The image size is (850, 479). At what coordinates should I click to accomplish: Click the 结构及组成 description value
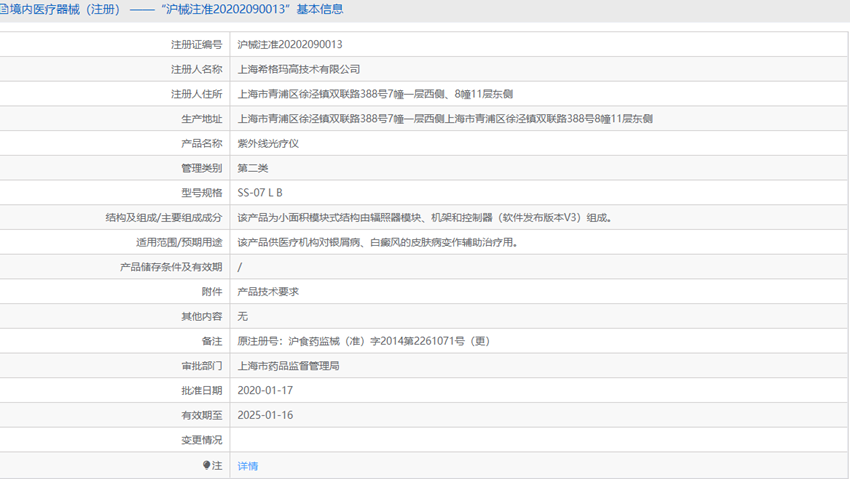[x=425, y=218]
